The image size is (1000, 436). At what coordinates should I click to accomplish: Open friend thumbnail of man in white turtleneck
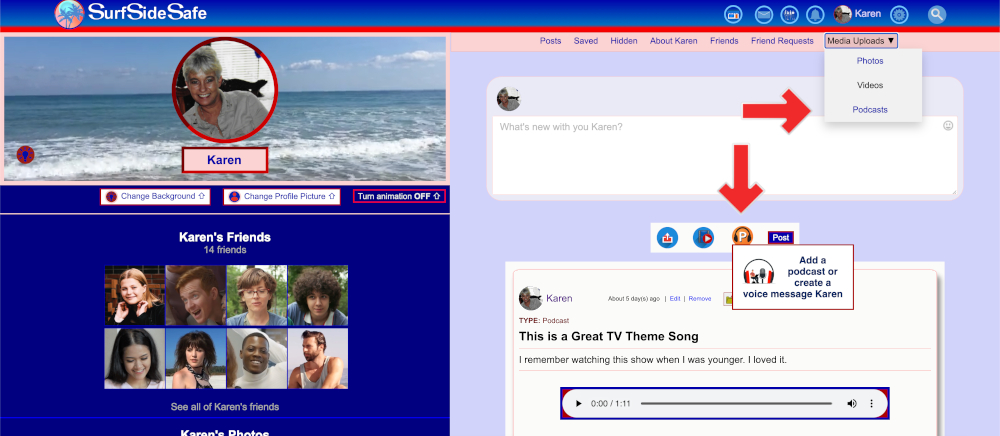(257, 358)
